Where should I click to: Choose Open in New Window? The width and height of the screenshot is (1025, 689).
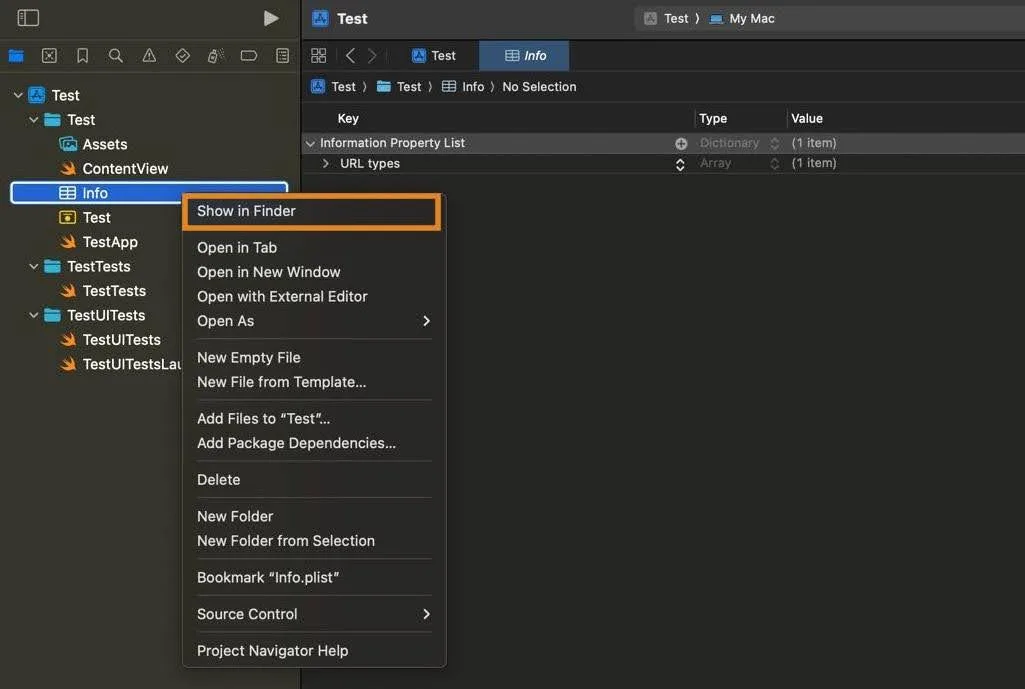click(314, 272)
